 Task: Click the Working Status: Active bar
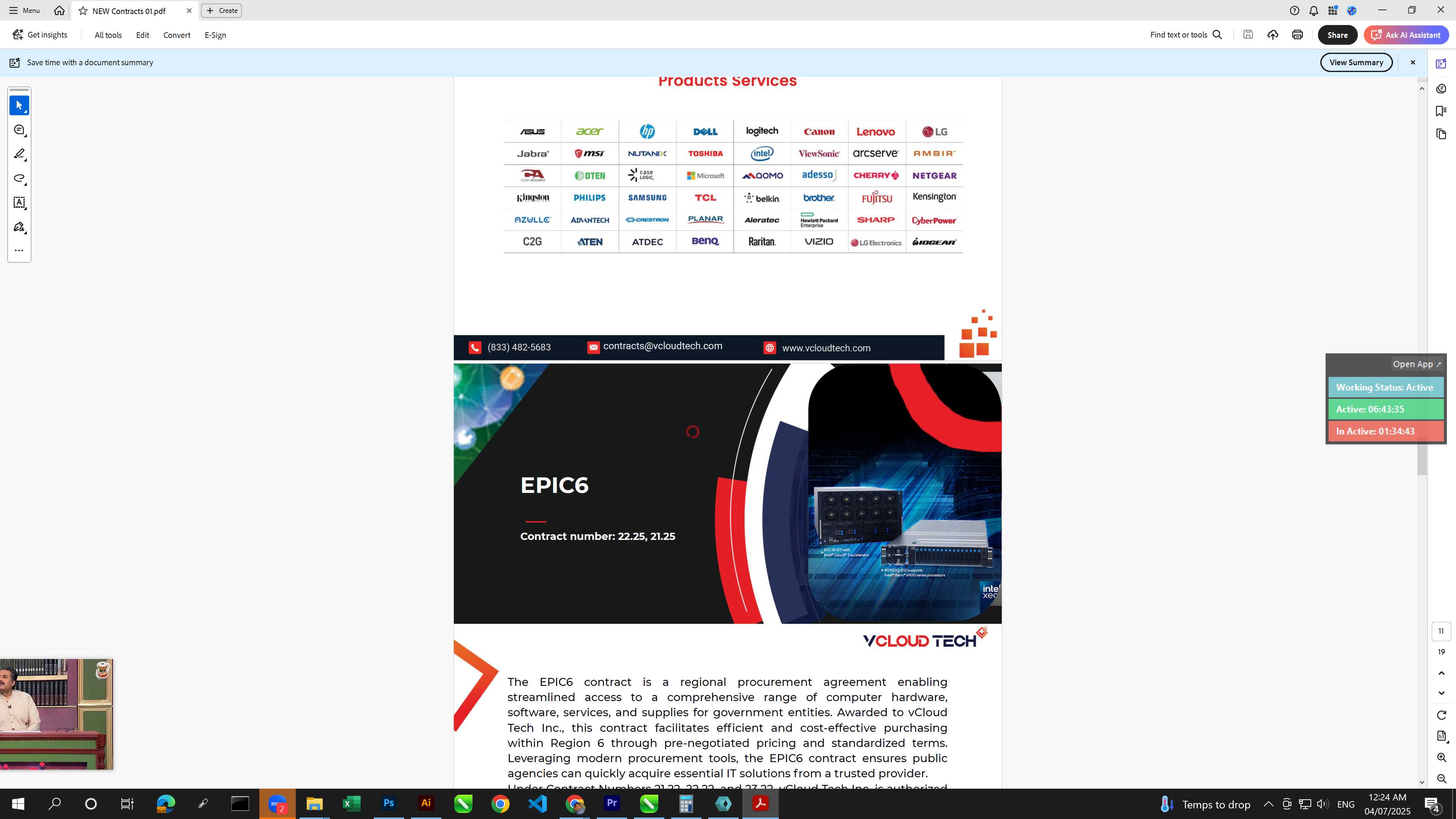click(x=1385, y=388)
